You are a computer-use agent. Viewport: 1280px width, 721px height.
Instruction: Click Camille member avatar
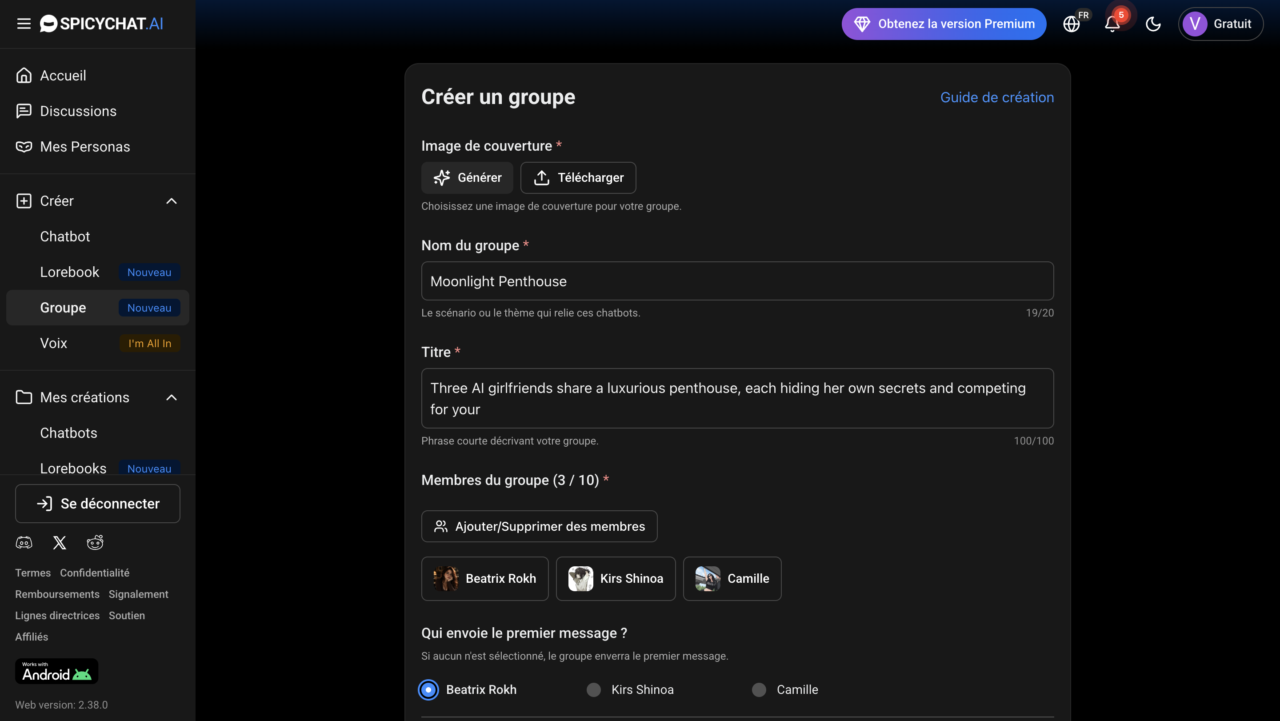pyautogui.click(x=708, y=579)
